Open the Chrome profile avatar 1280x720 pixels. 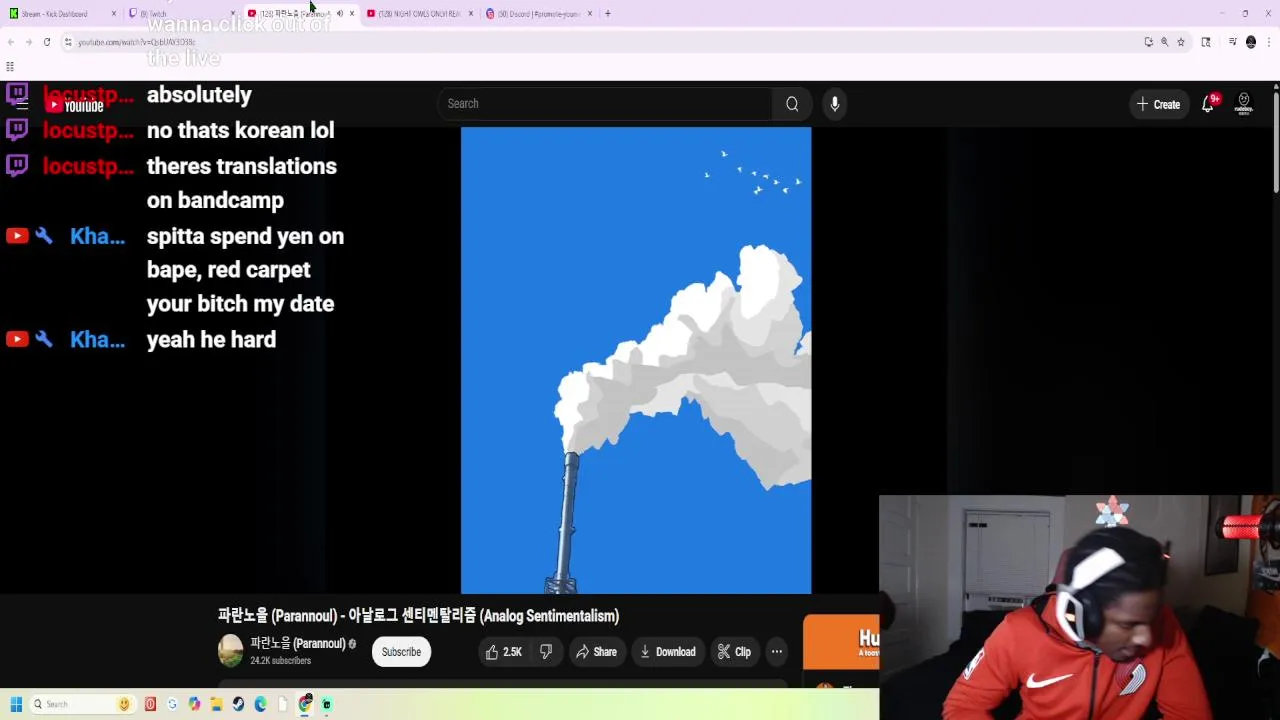(x=1251, y=42)
